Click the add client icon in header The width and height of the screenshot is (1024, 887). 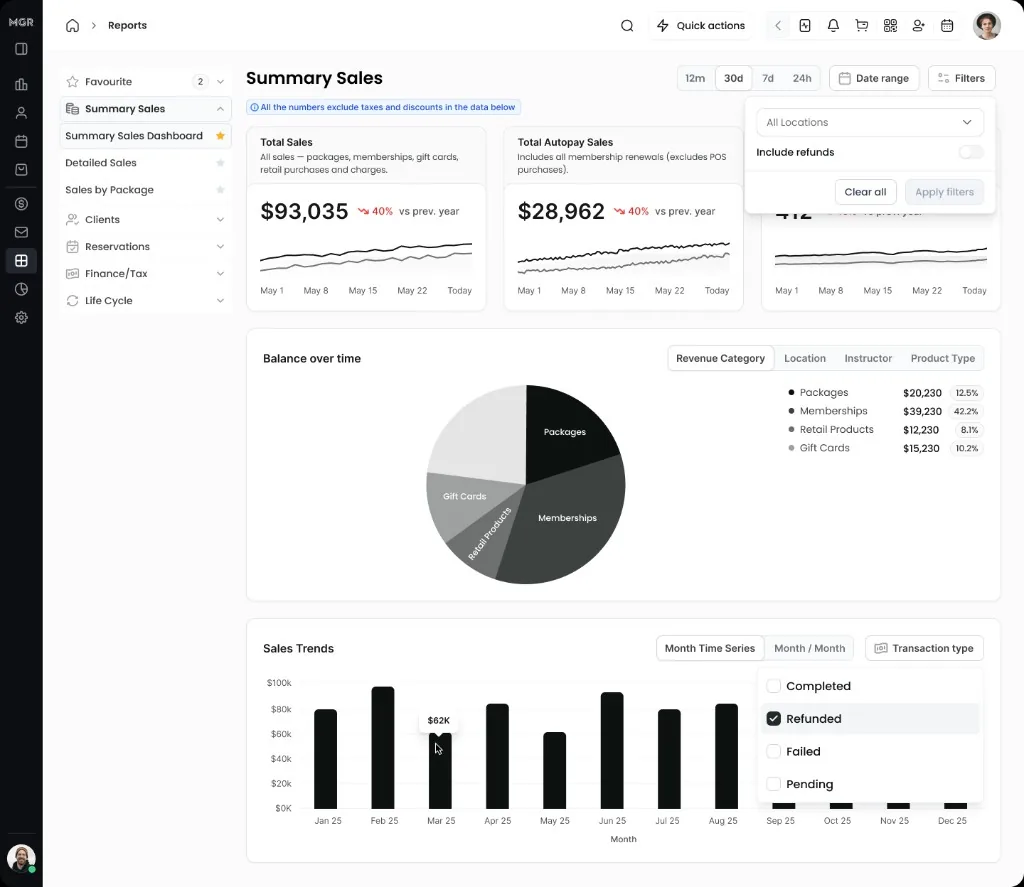(x=919, y=25)
